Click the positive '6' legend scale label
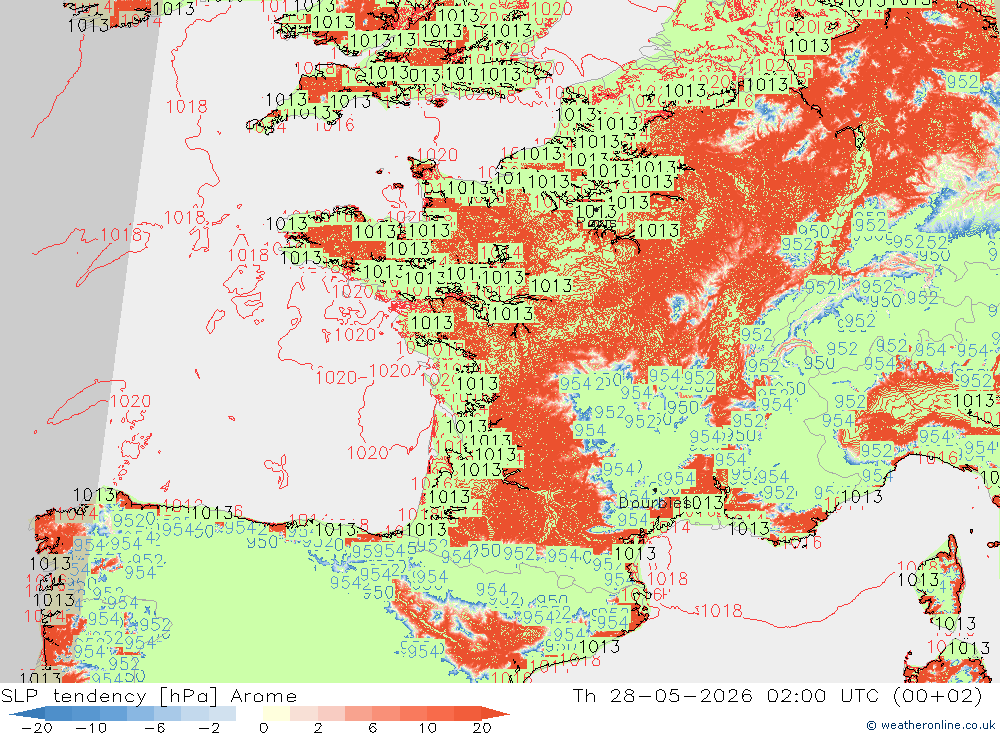The height and width of the screenshot is (733, 1000). point(372,728)
